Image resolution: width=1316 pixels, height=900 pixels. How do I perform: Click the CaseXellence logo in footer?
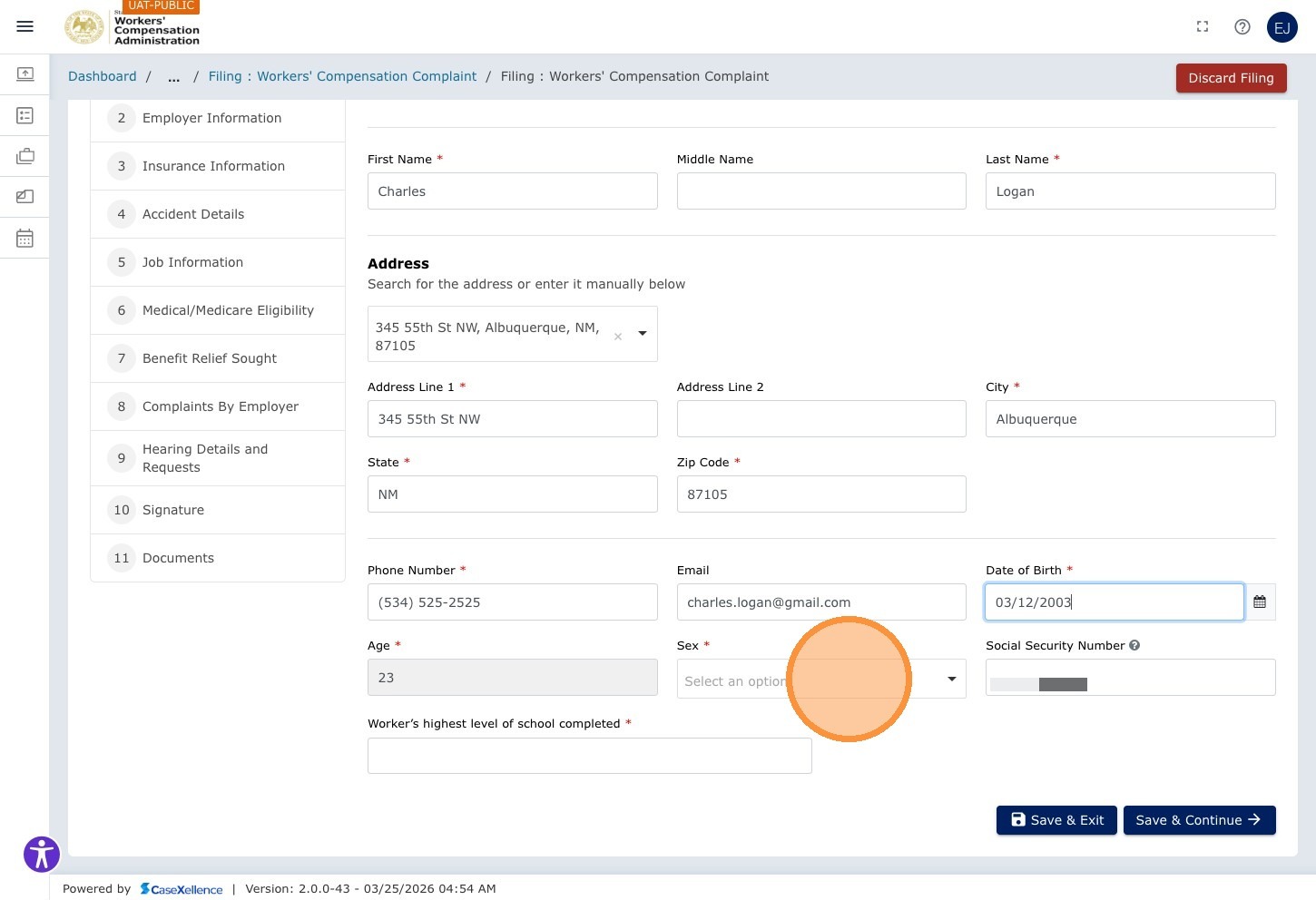[x=182, y=889]
